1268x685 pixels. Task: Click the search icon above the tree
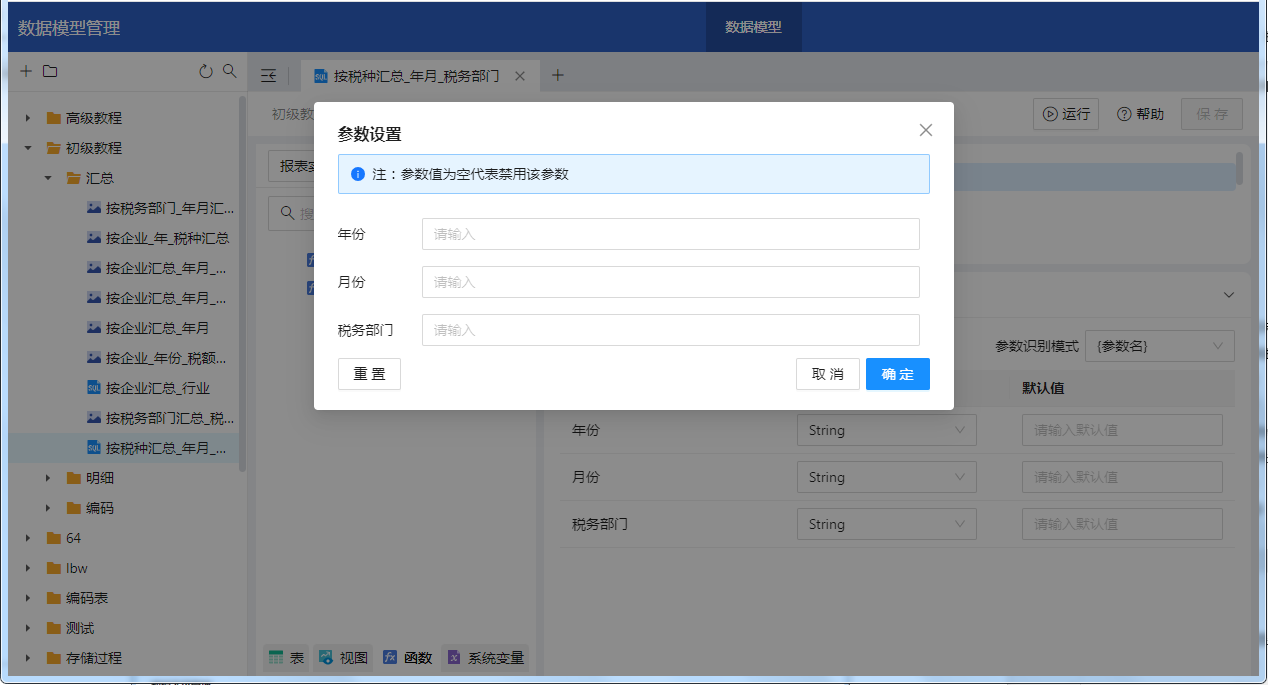pos(229,72)
